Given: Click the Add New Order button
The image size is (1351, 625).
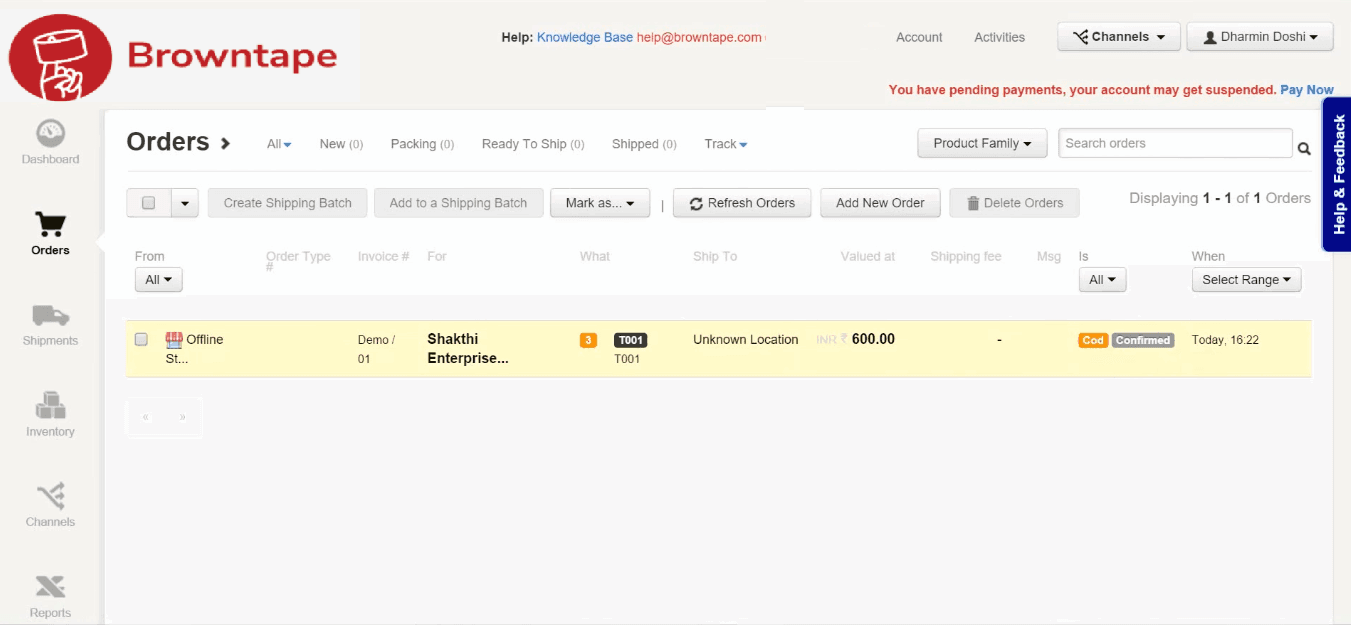Looking at the screenshot, I should tap(880, 203).
